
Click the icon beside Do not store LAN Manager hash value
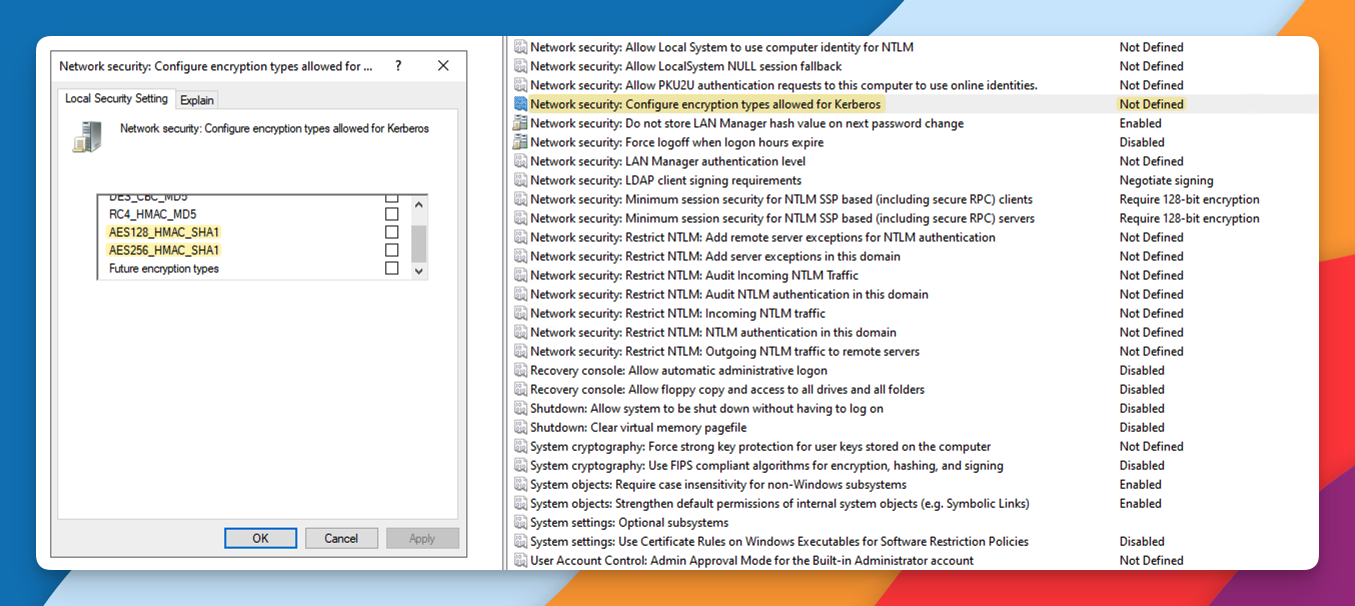[521, 123]
